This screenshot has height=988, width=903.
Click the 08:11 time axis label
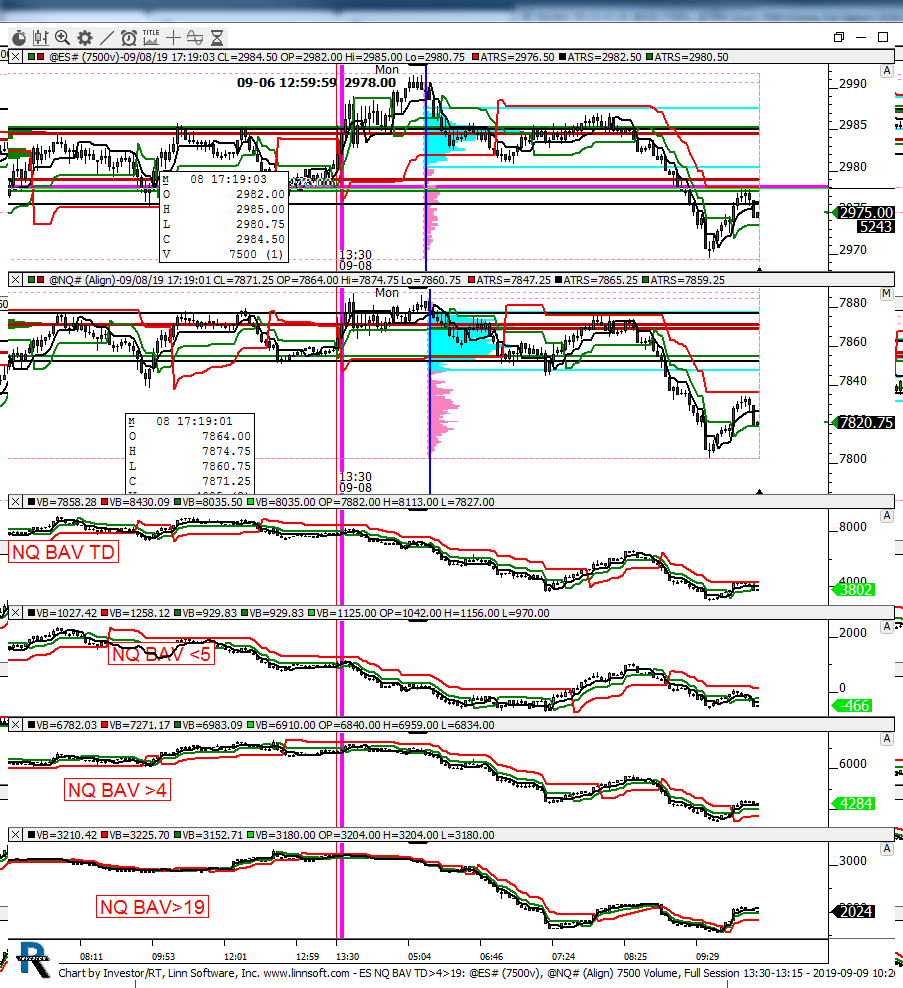(91, 956)
